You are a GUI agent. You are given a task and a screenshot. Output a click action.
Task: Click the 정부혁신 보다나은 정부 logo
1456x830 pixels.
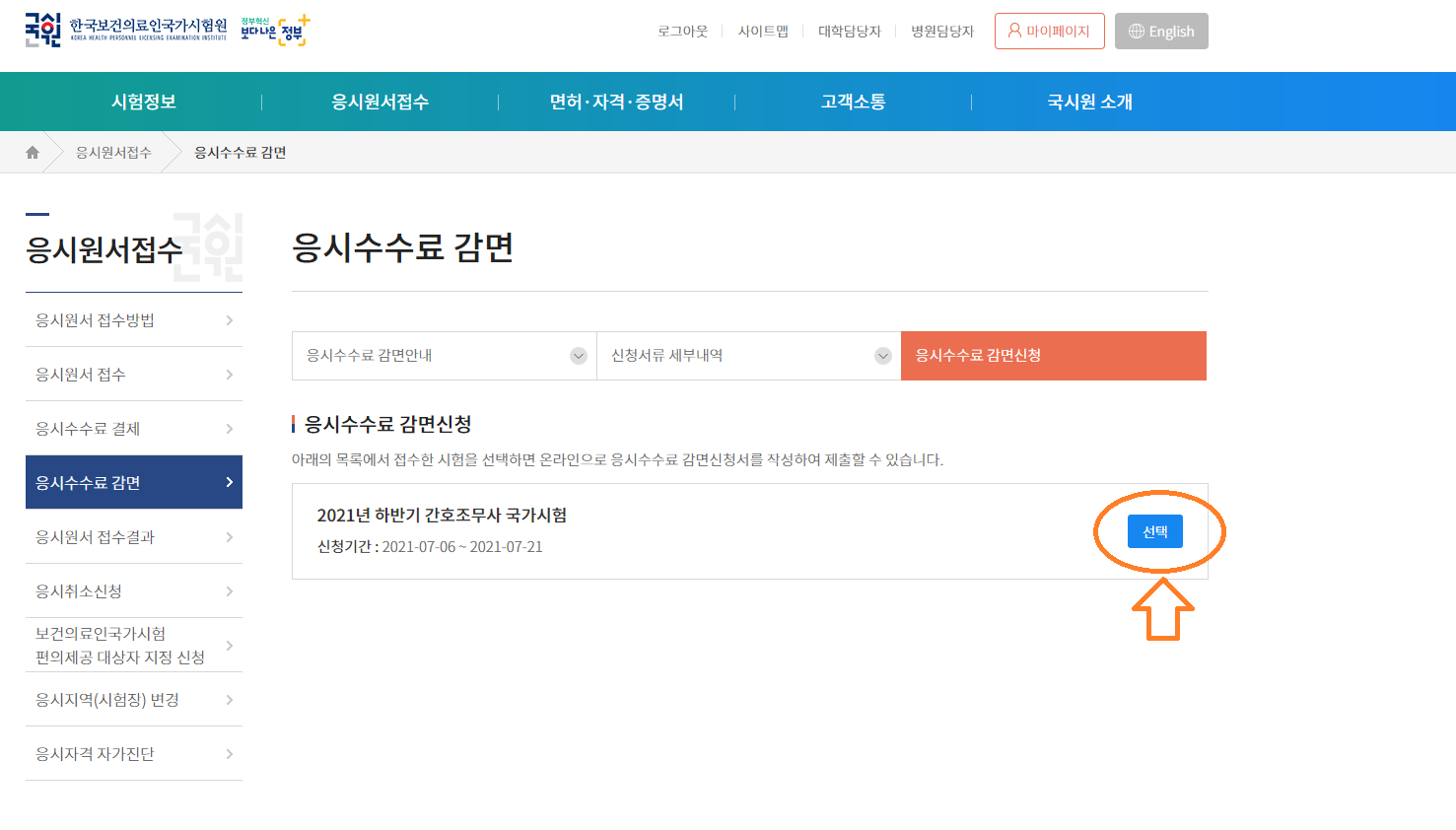pos(275,31)
